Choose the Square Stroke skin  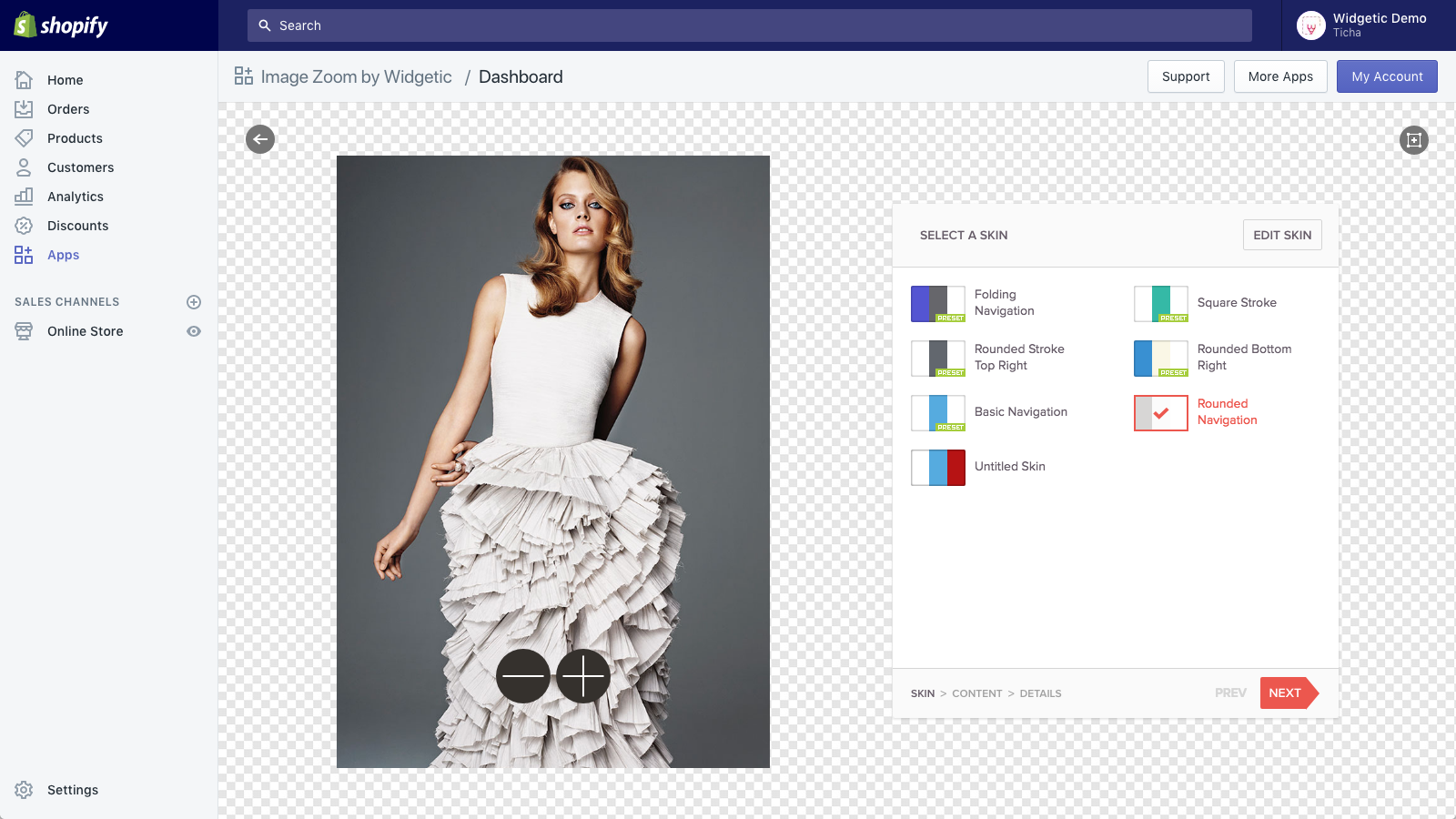coord(1206,303)
